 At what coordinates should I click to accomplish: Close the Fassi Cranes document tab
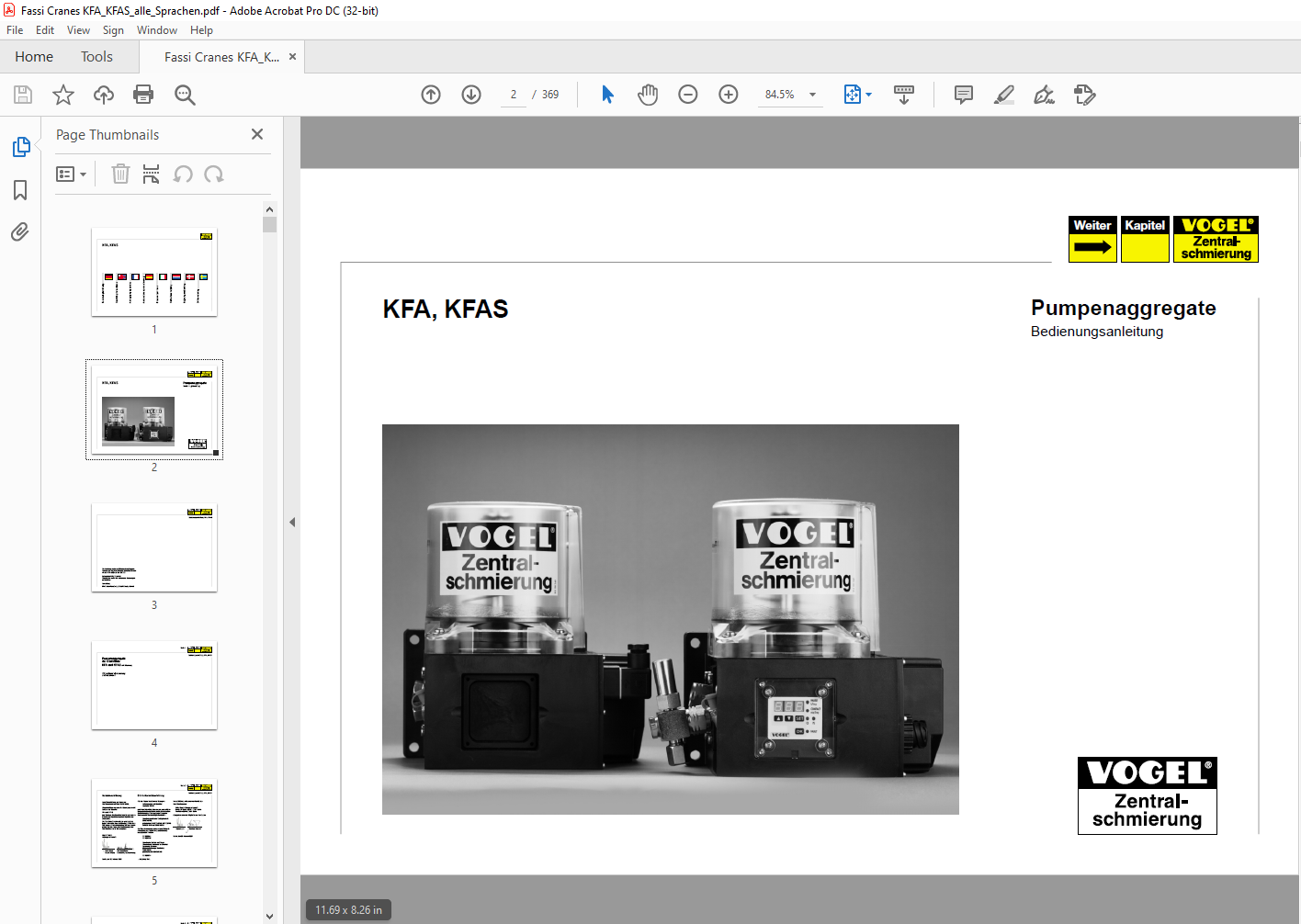coord(292,57)
